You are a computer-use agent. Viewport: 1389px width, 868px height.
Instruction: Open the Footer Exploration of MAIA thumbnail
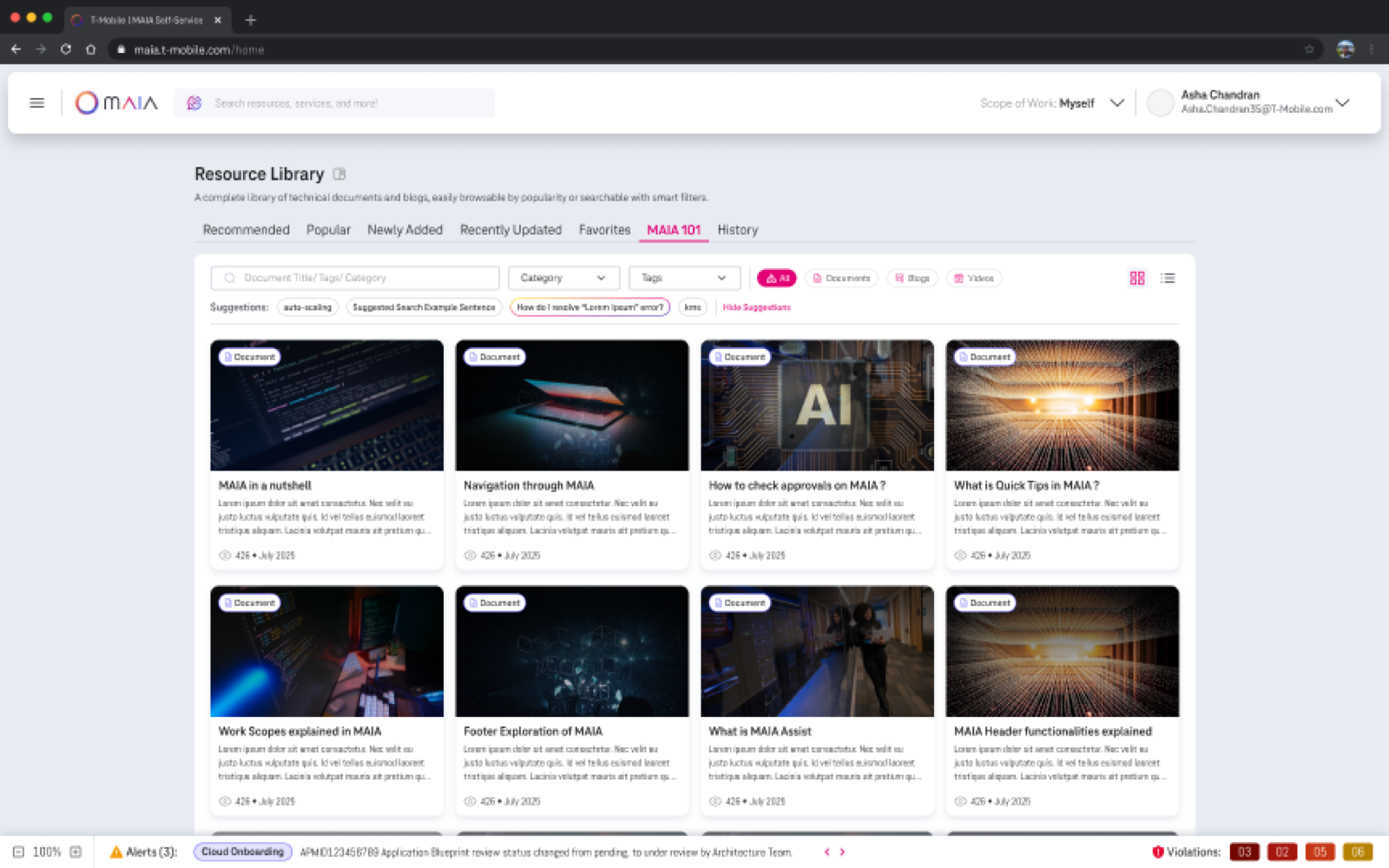tap(572, 651)
